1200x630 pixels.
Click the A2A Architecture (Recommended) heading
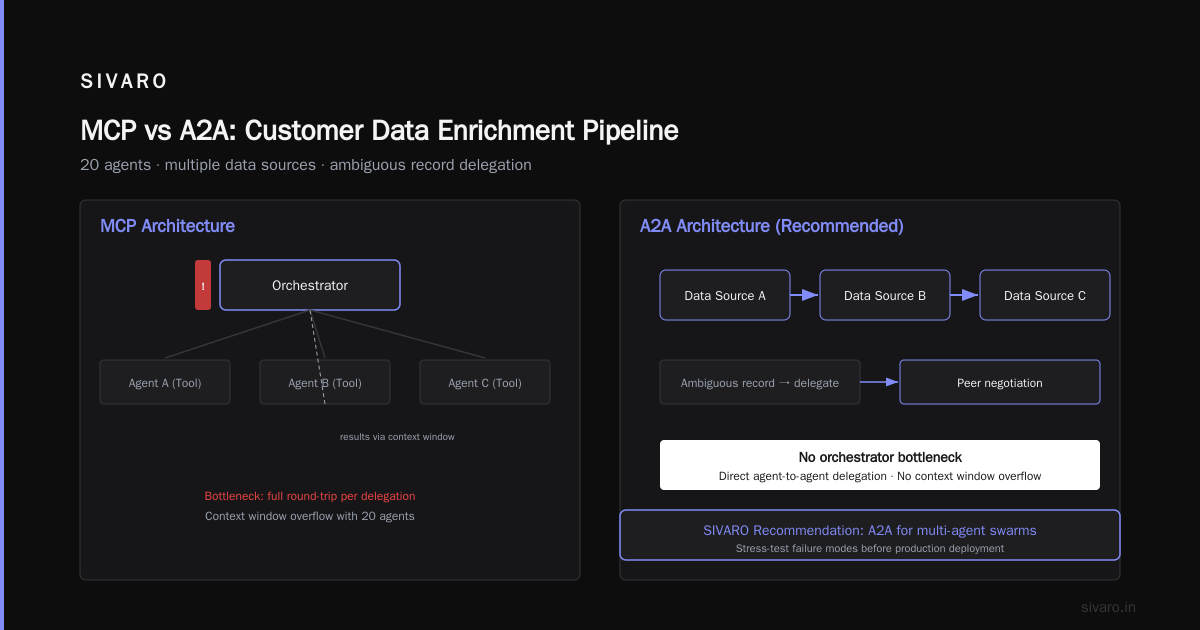coord(772,226)
